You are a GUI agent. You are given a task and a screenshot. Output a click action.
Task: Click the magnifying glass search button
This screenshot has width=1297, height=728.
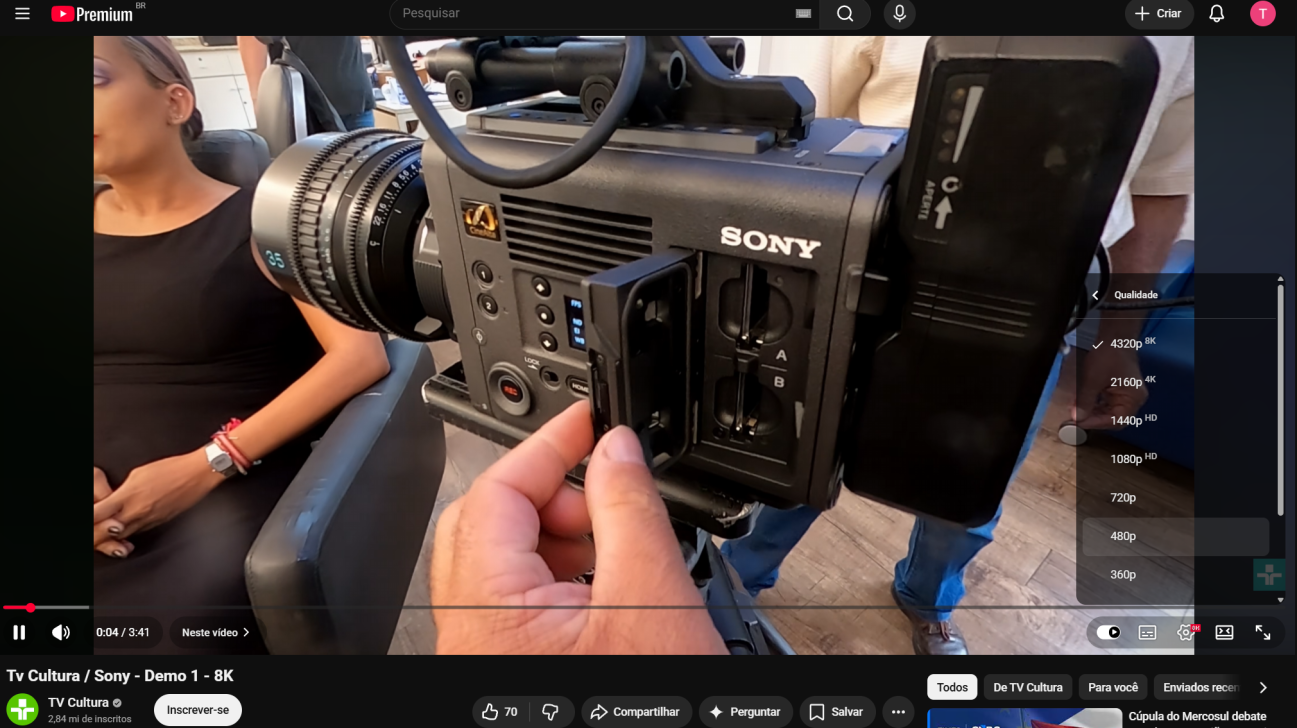coord(845,14)
